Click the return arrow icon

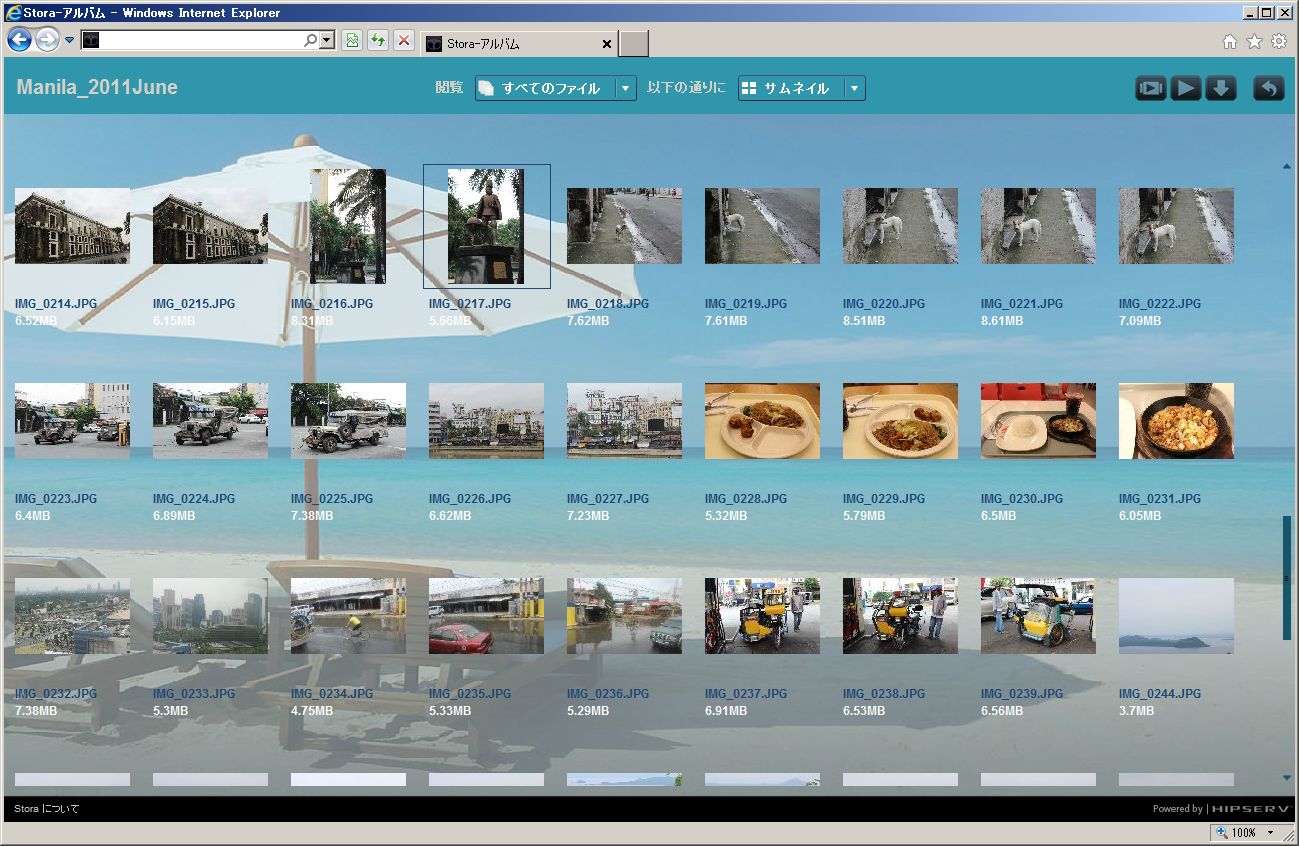pos(1268,89)
